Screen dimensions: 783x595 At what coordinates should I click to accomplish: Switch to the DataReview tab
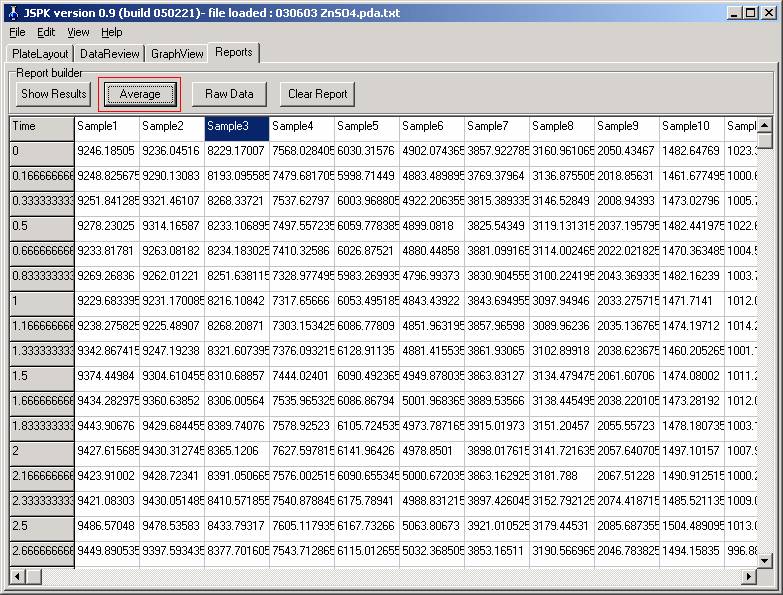(x=109, y=53)
